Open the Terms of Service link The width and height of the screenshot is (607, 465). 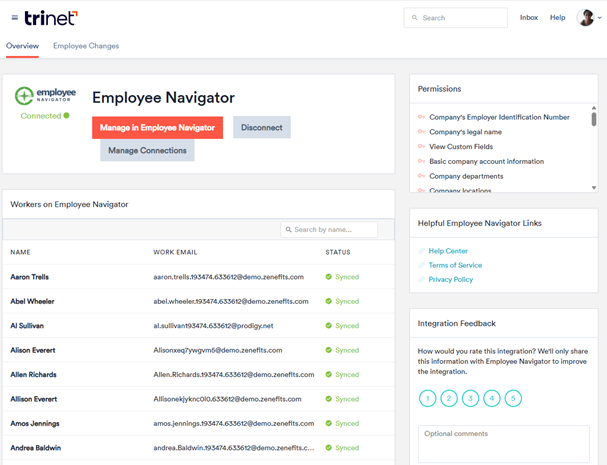click(x=455, y=265)
